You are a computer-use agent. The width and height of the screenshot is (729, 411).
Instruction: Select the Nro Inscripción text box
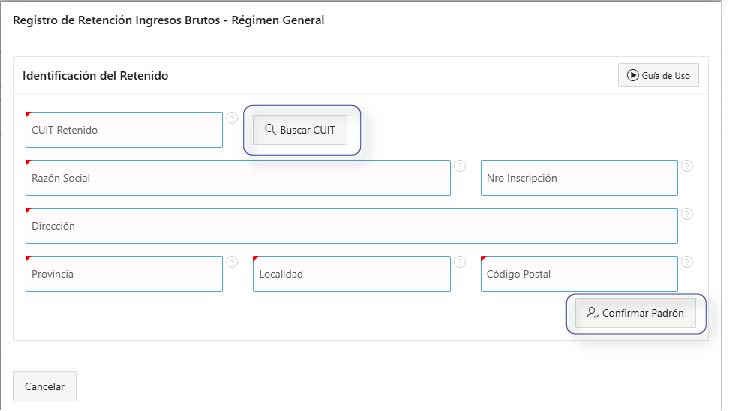(x=579, y=178)
